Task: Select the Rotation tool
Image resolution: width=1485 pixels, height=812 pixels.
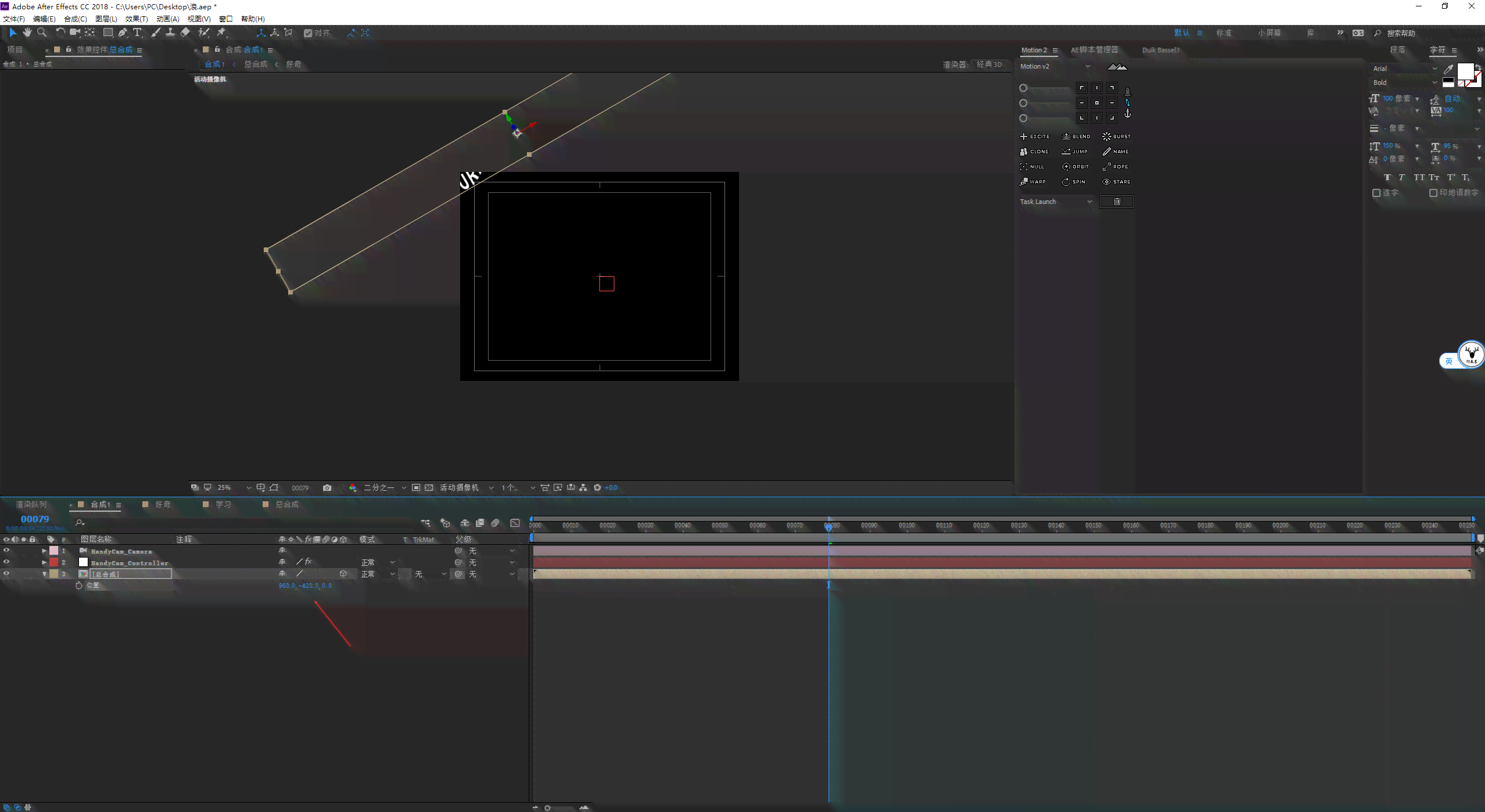Action: tap(60, 33)
